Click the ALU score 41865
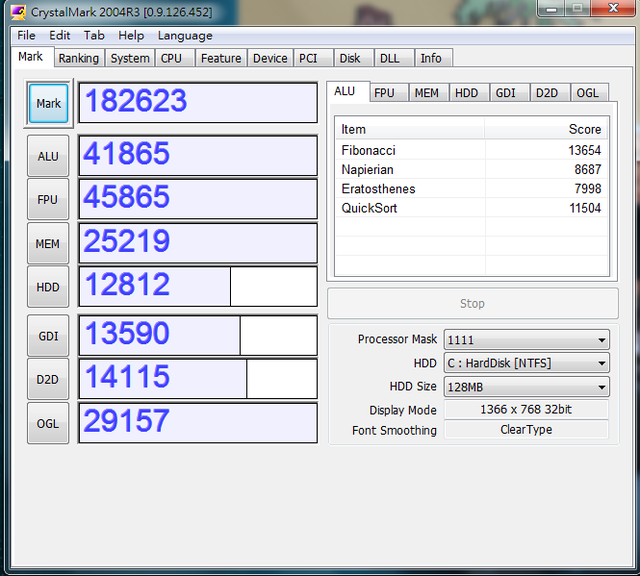640x576 pixels. [198, 156]
